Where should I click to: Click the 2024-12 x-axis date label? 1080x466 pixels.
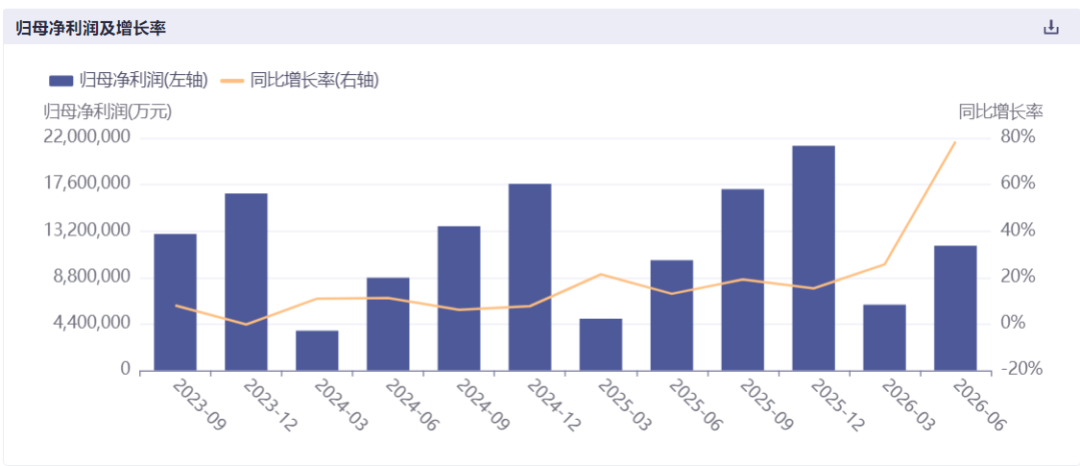tap(553, 405)
